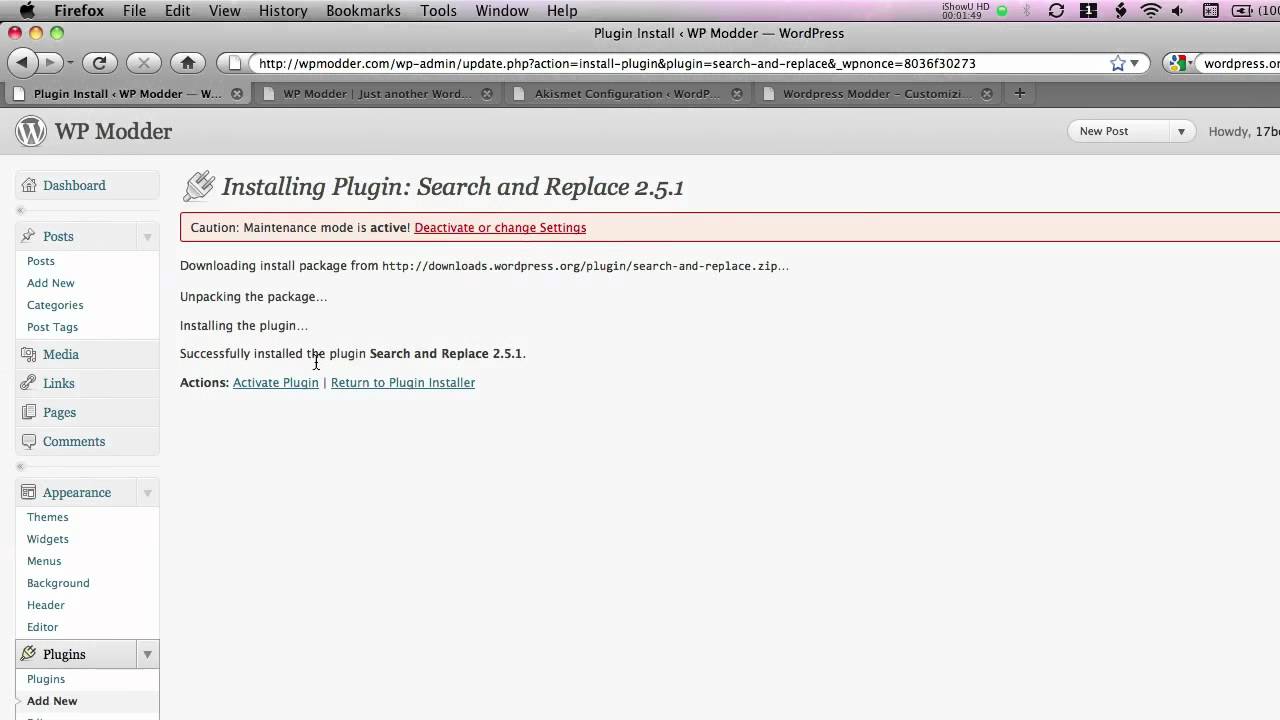Open the Edit menu
1280x720 pixels.
[x=177, y=10]
